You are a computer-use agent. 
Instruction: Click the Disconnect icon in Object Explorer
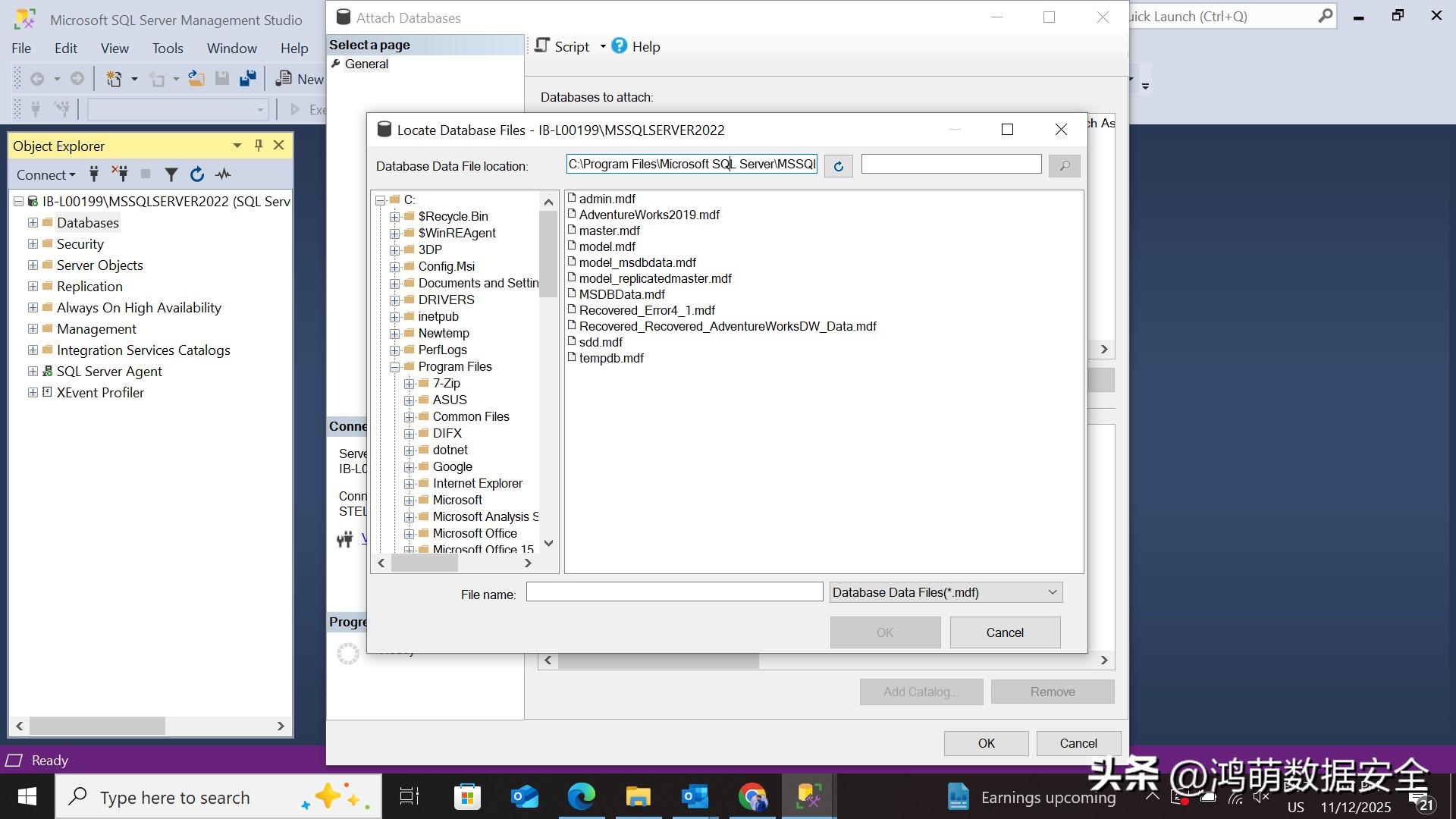click(x=120, y=174)
